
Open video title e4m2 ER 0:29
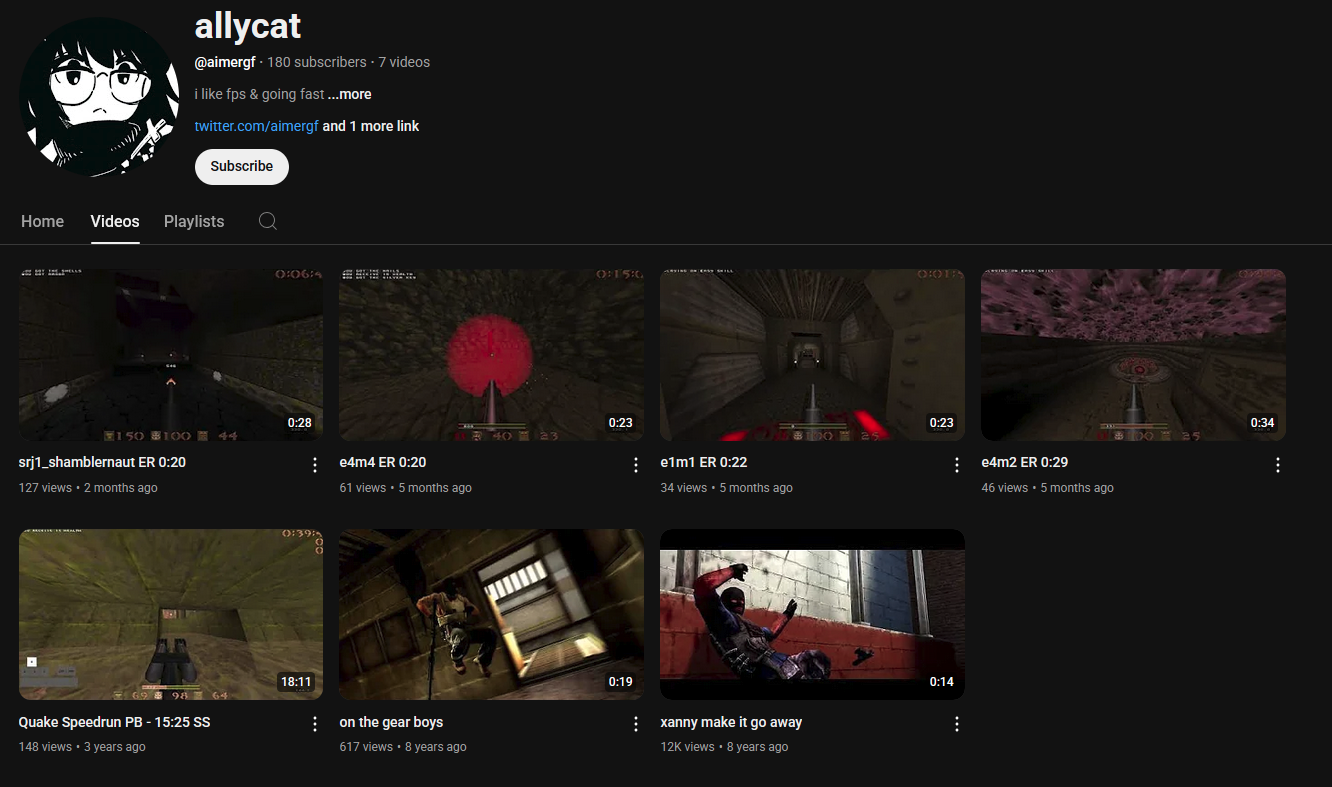[x=1025, y=462]
